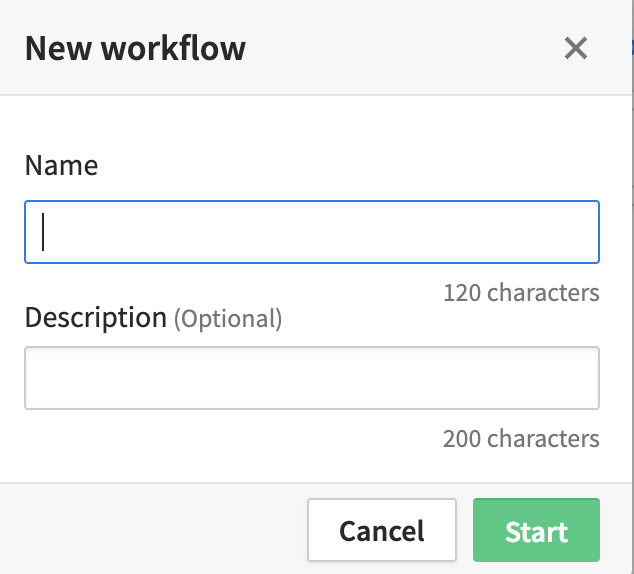Close the New workflow dialog
Viewport: 634px width, 574px height.
pos(575,49)
